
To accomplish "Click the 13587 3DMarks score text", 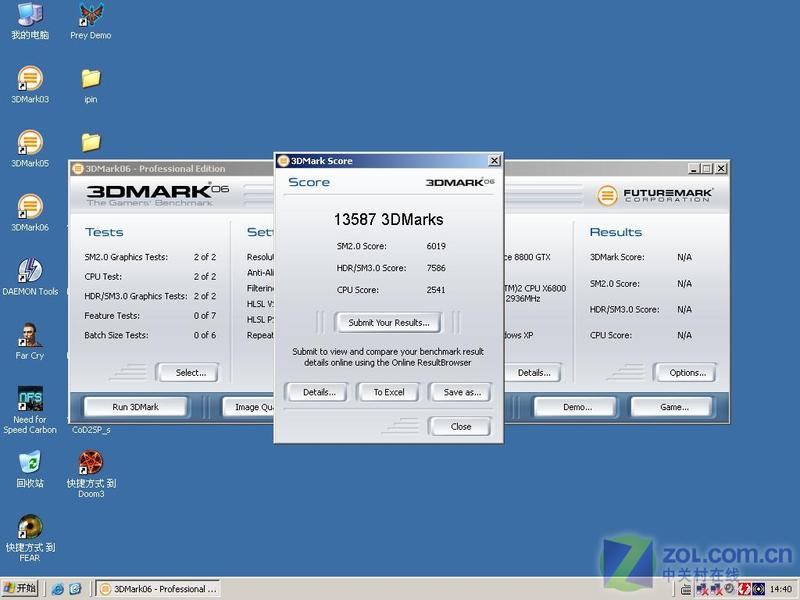I will coord(388,220).
